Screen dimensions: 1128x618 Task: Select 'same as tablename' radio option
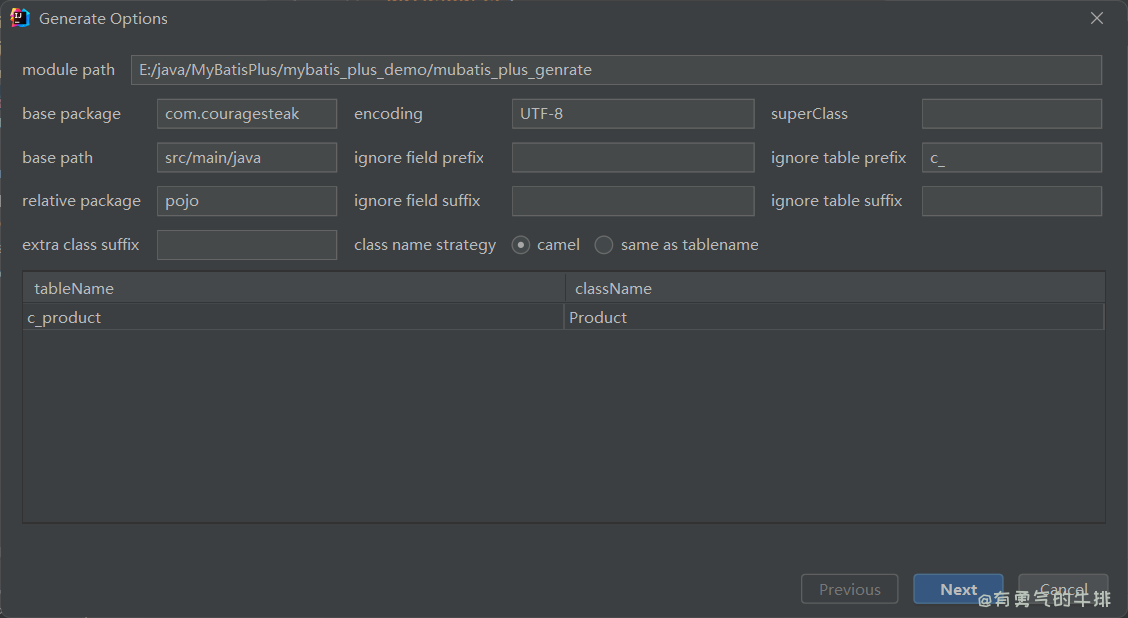604,245
